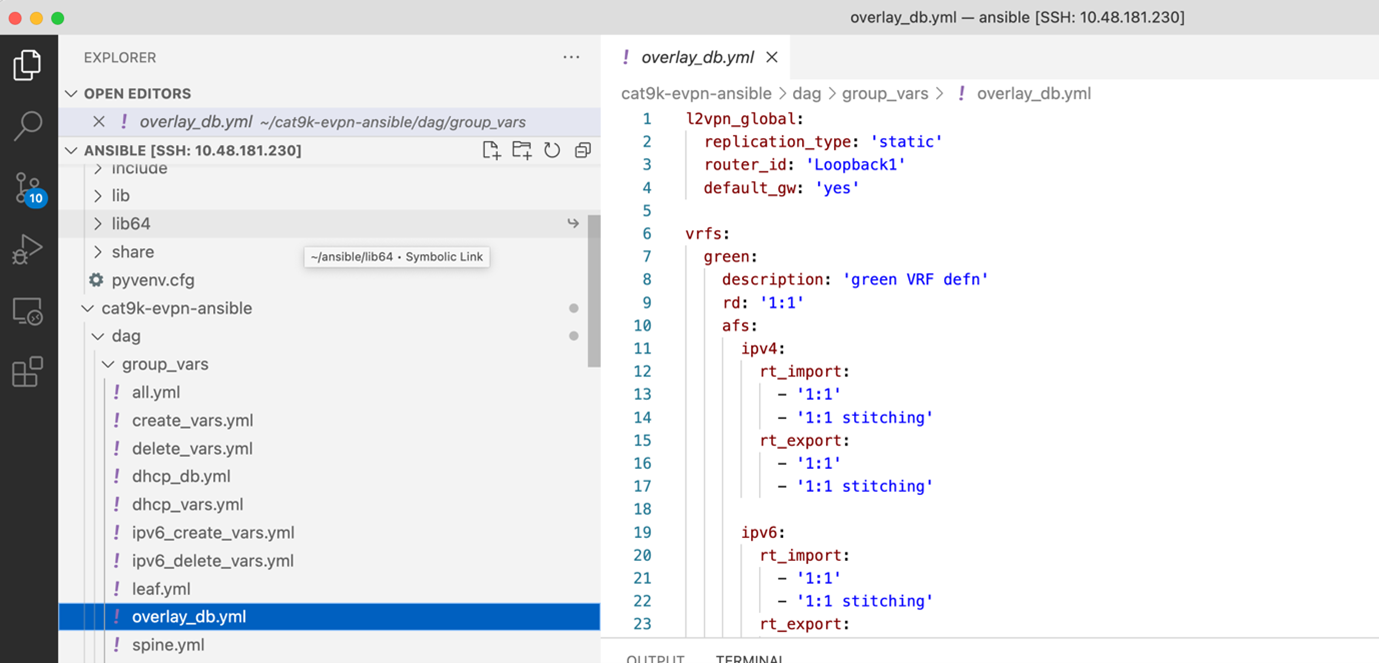1379x663 pixels.
Task: Click the 'static' value on line 2
Action: pos(906,142)
